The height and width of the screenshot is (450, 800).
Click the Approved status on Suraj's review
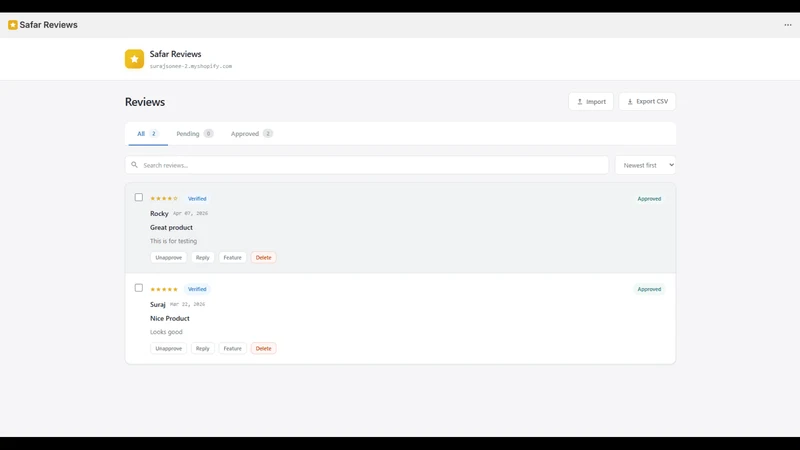point(649,289)
